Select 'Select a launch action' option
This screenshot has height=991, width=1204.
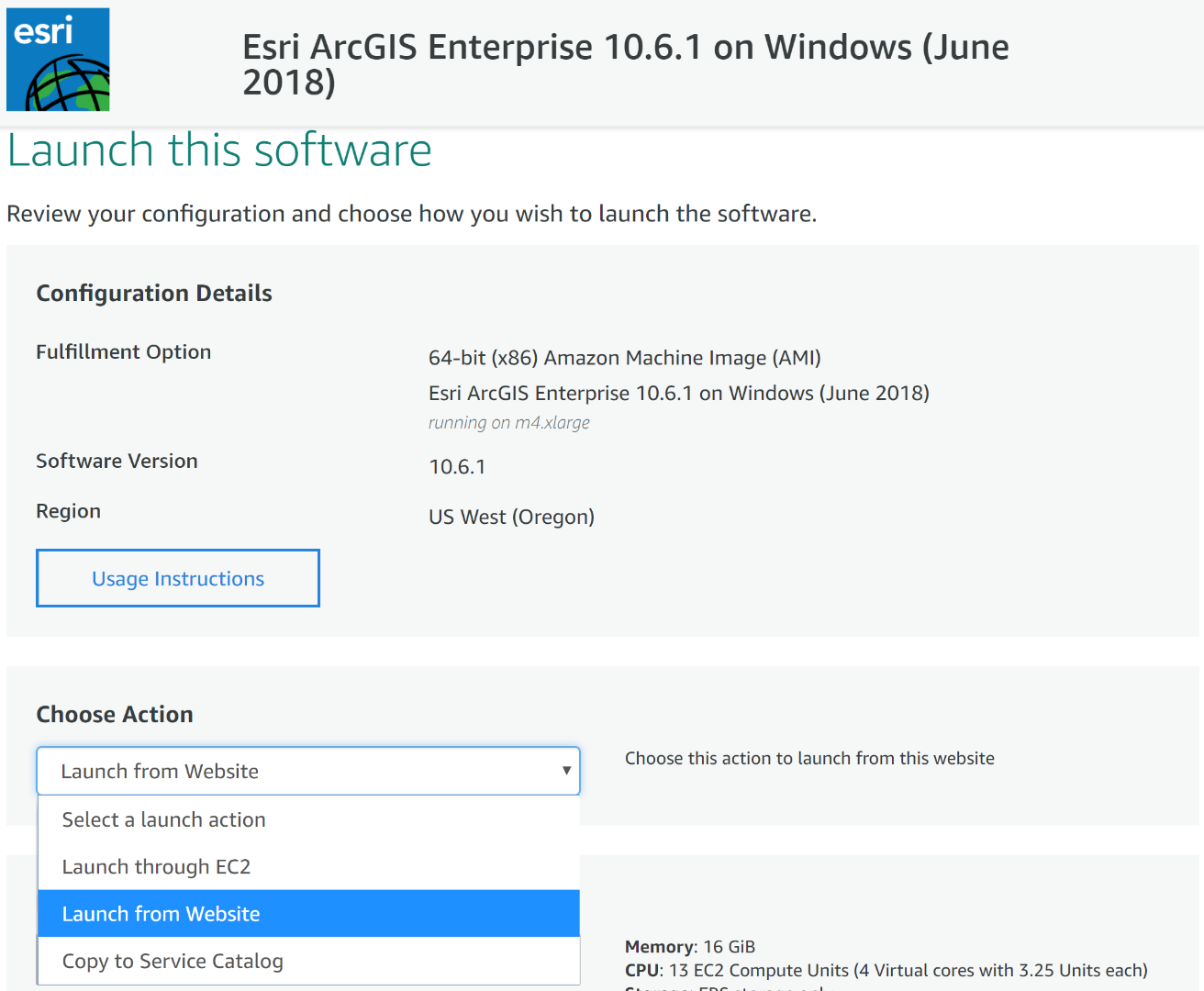(308, 819)
